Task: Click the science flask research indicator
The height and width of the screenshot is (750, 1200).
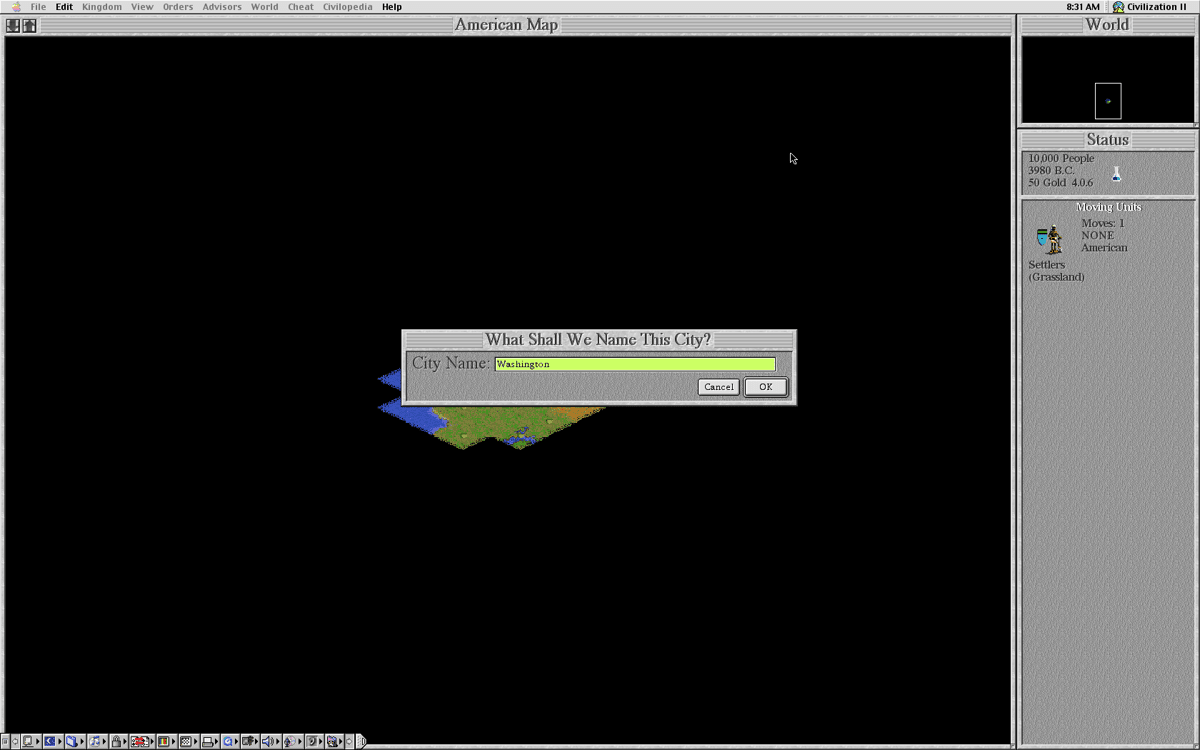Action: tap(1116, 174)
